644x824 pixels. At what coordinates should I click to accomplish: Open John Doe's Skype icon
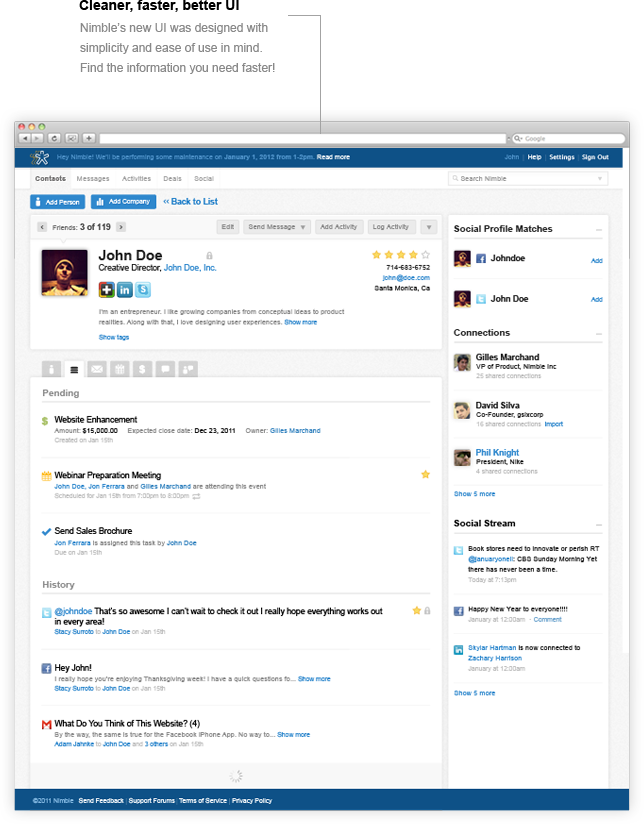pyautogui.click(x=143, y=290)
